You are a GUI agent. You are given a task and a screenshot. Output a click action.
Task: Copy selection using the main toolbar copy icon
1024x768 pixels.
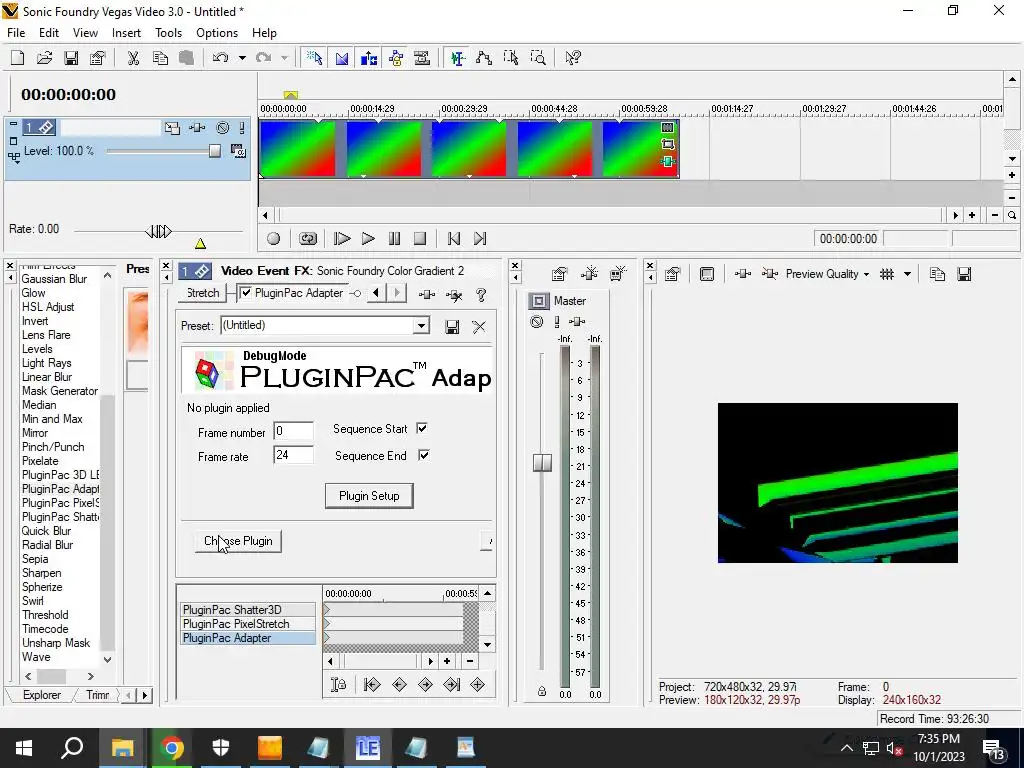tap(160, 58)
